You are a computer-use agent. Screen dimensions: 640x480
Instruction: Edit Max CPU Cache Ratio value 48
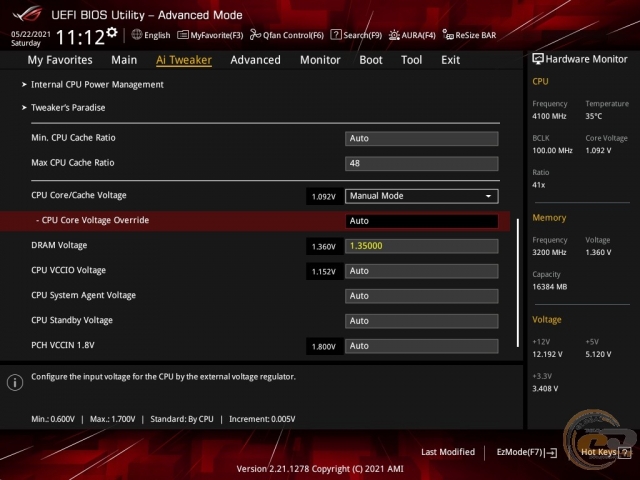tap(422, 163)
